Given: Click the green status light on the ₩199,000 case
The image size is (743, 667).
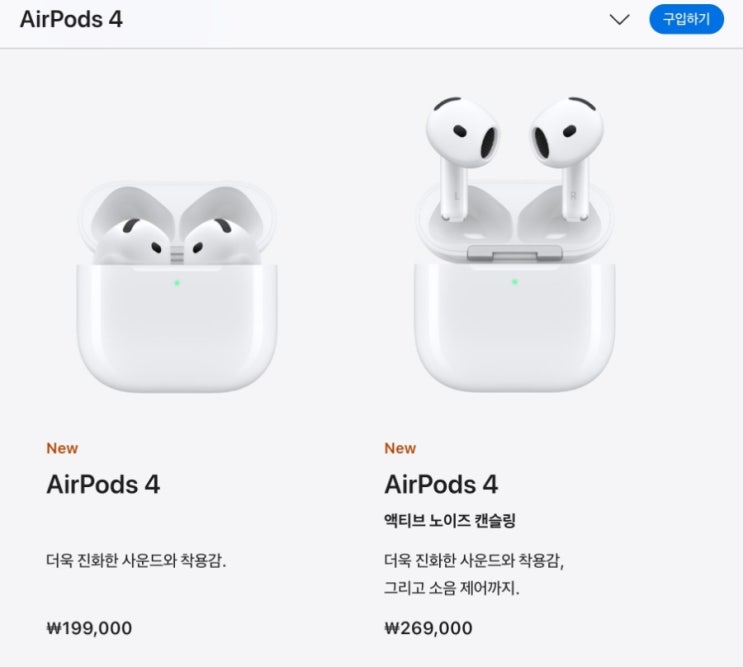Looking at the screenshot, I should point(177,283).
